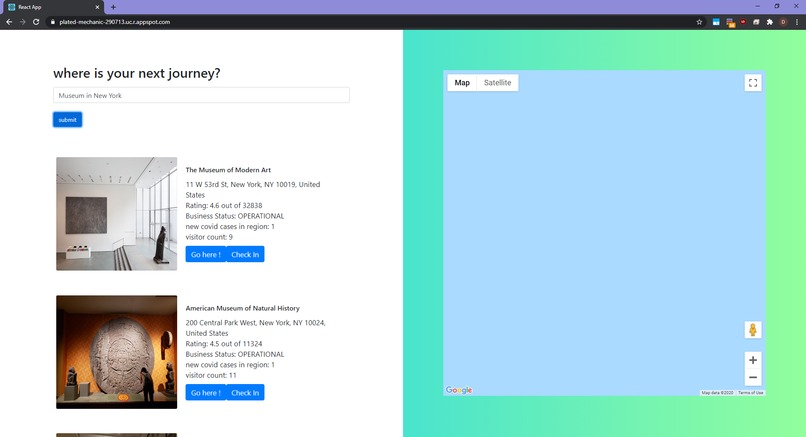Reload the page with the refresh icon

tap(36, 22)
